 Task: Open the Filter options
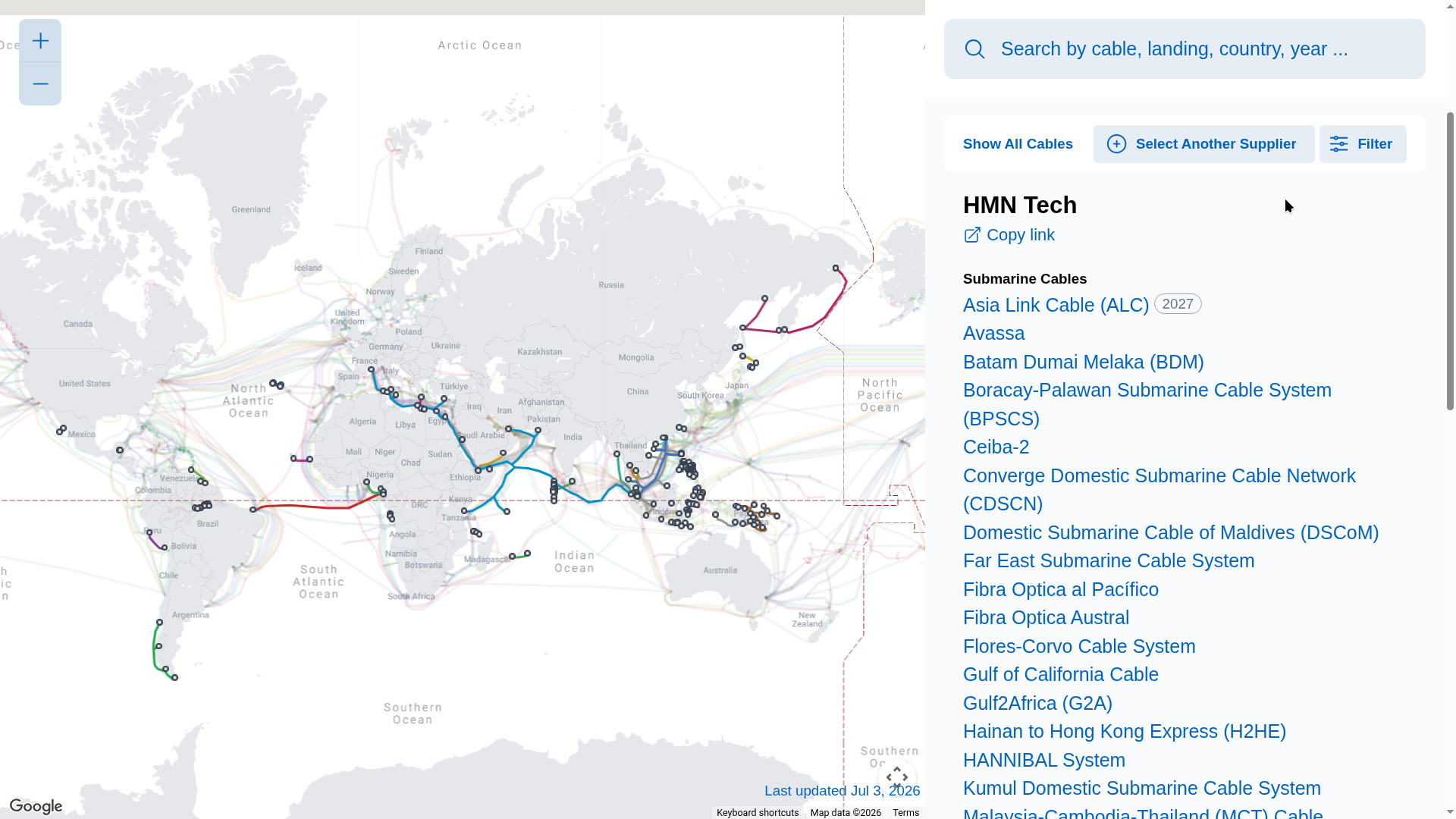coord(1363,144)
